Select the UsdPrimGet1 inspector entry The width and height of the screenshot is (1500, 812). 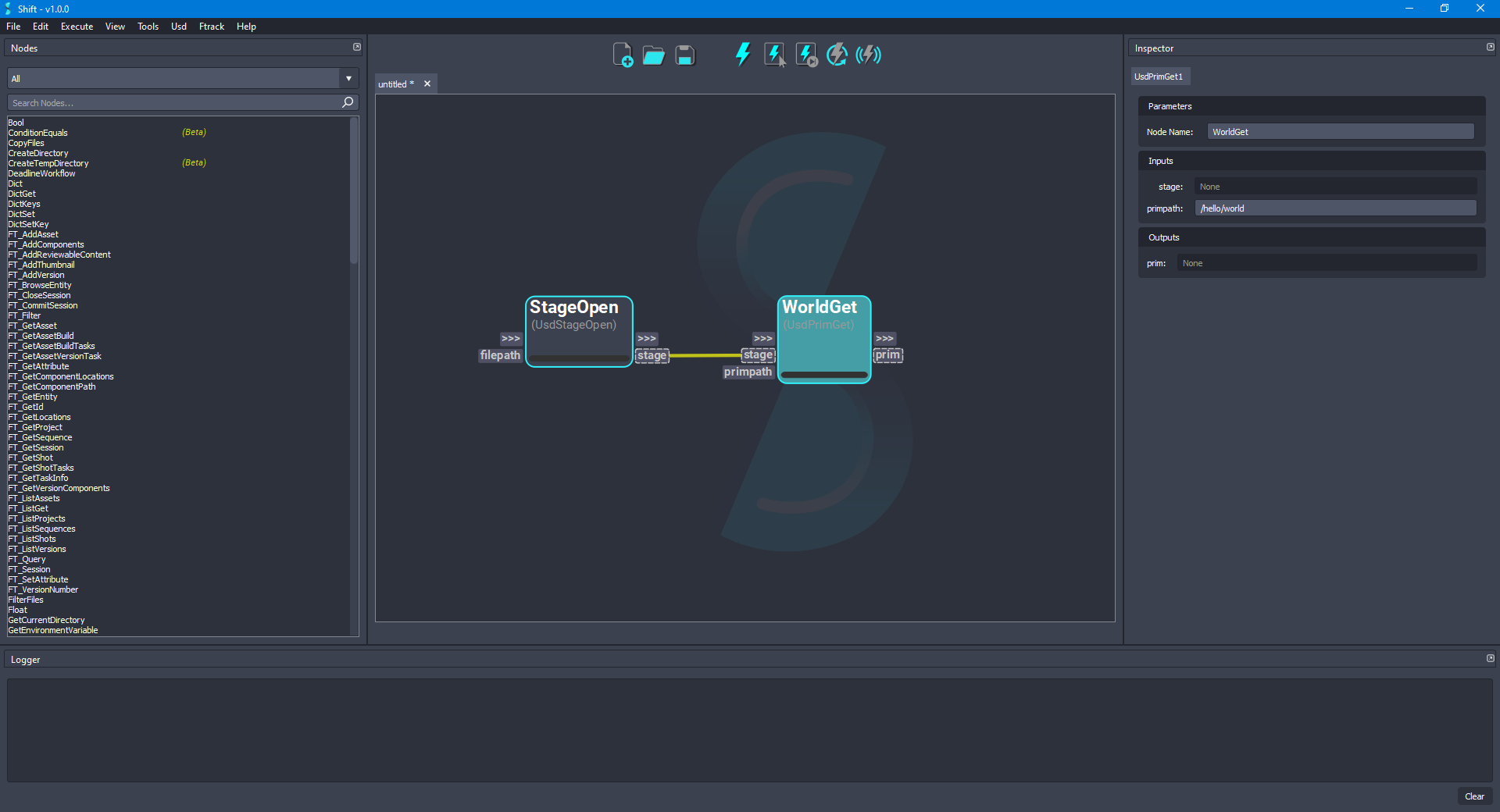[1159, 76]
